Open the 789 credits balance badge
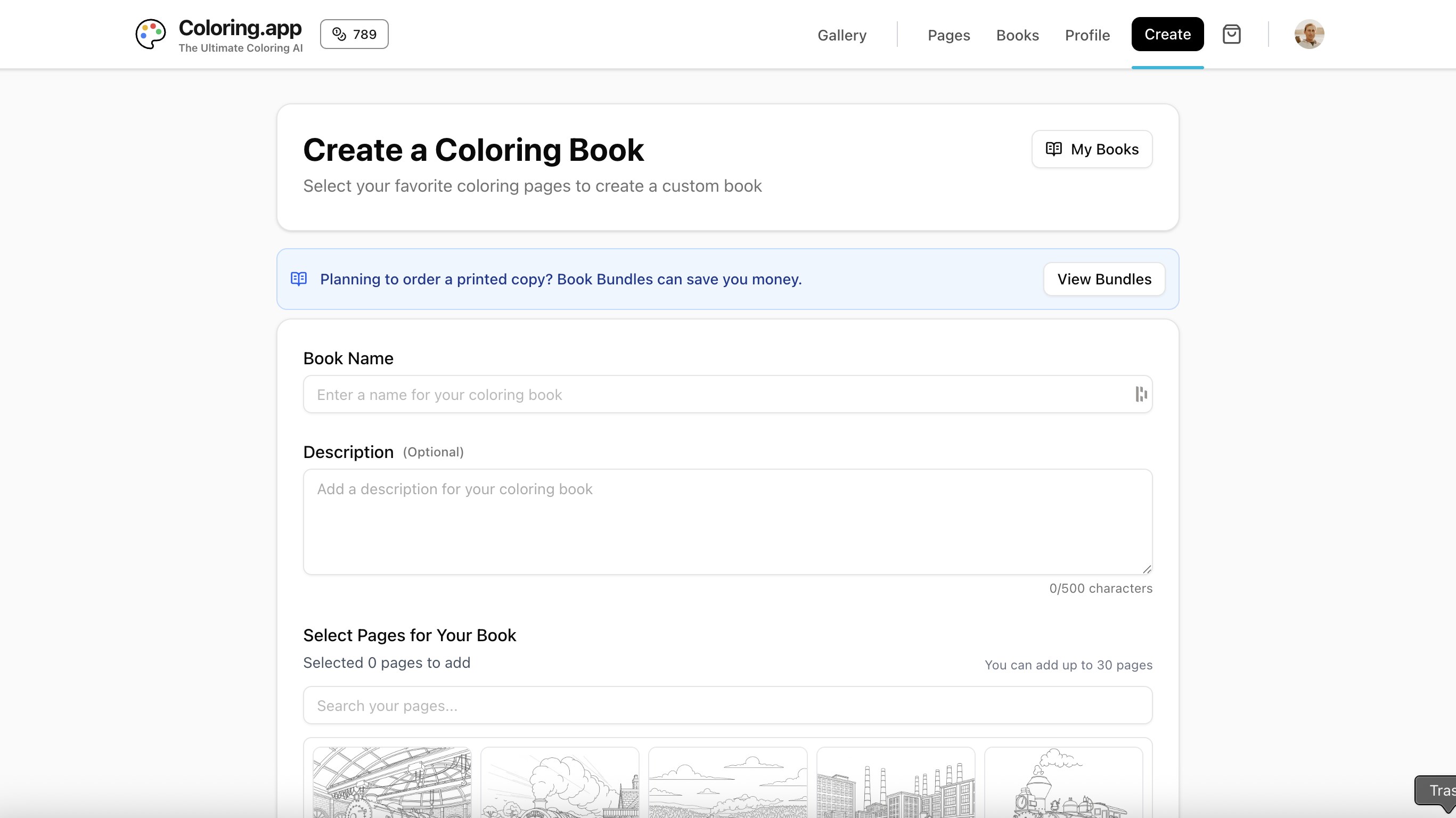Viewport: 1456px width, 818px height. tap(354, 34)
